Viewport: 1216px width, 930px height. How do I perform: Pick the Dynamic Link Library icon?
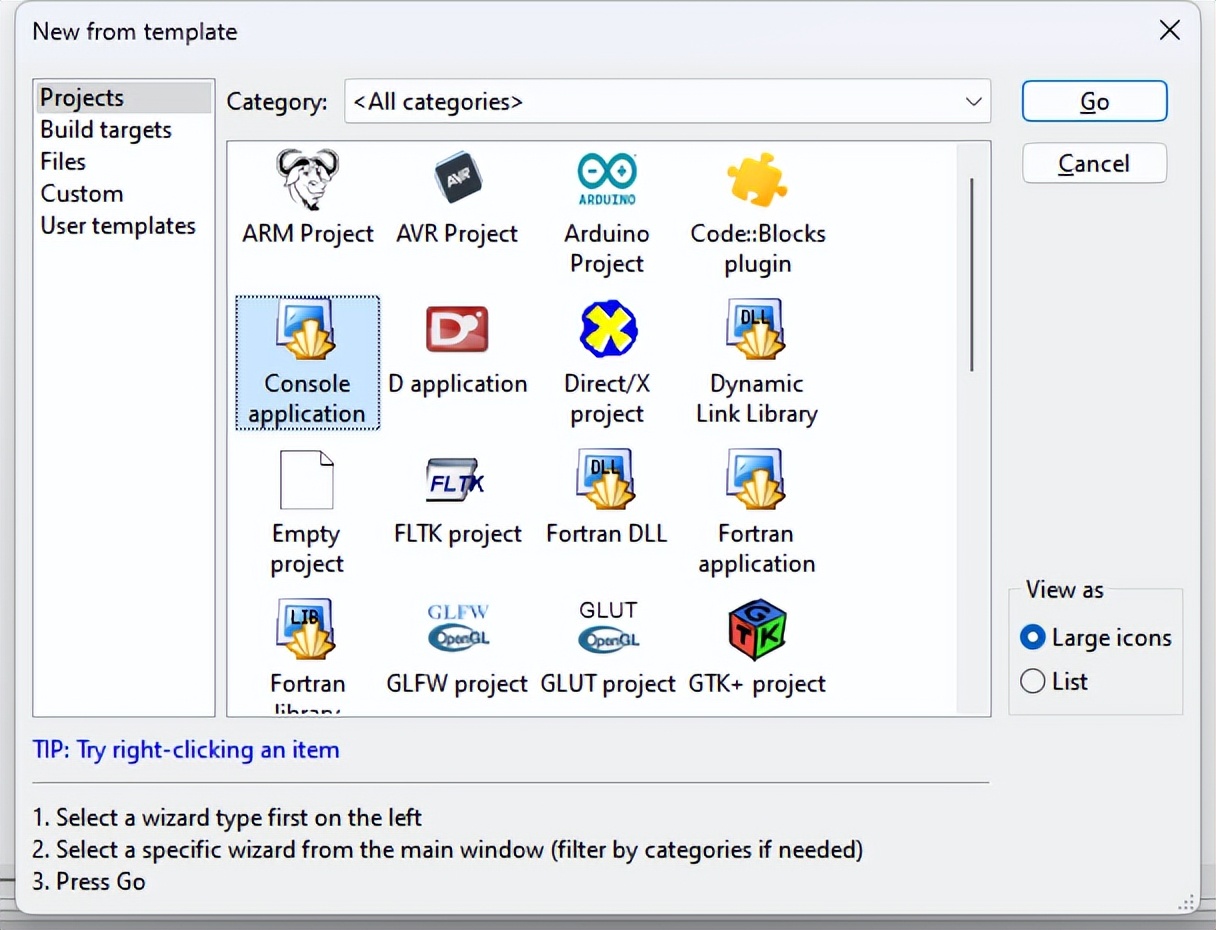(757, 329)
